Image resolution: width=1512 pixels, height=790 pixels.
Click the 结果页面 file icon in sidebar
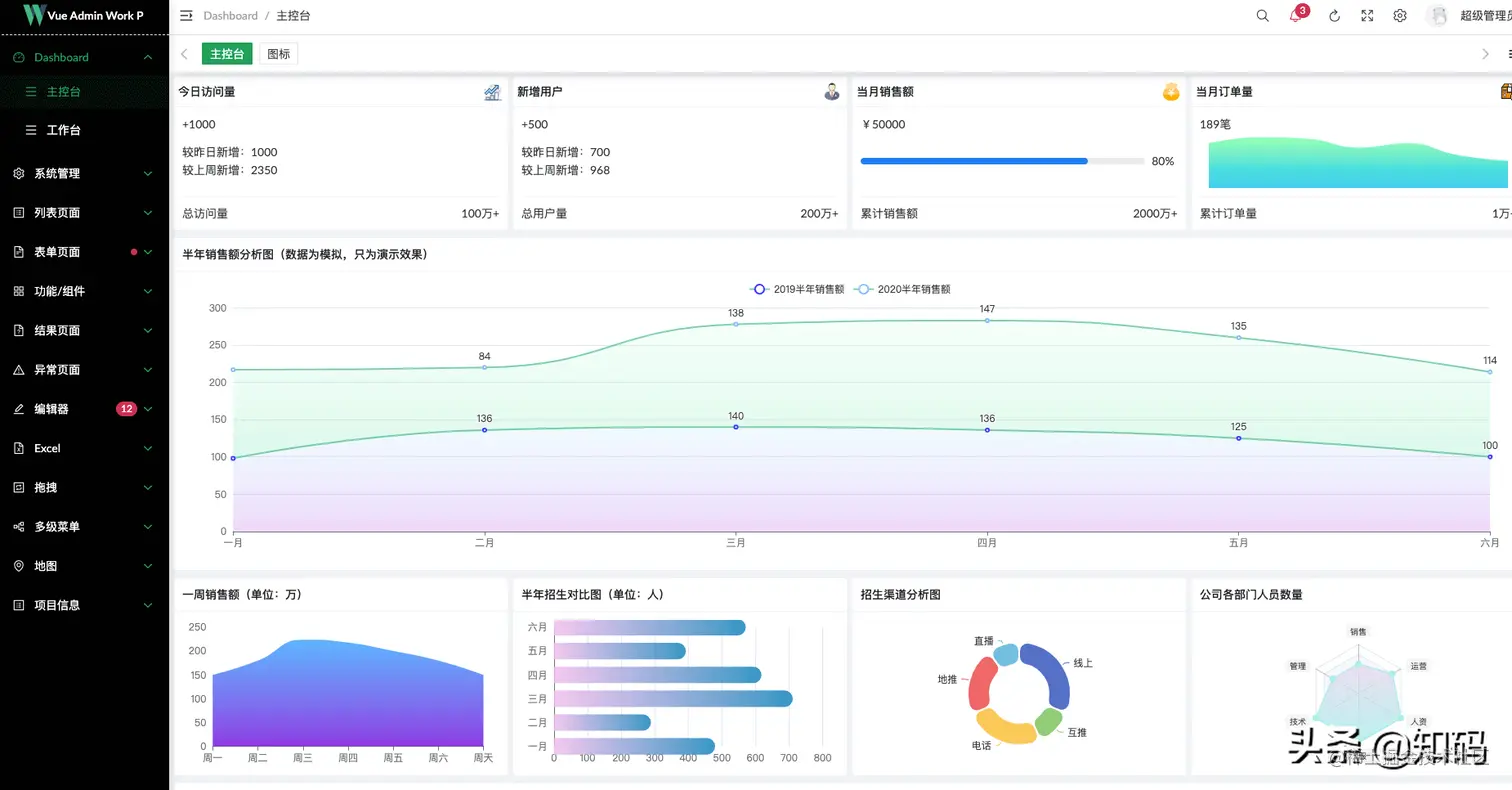(x=19, y=331)
